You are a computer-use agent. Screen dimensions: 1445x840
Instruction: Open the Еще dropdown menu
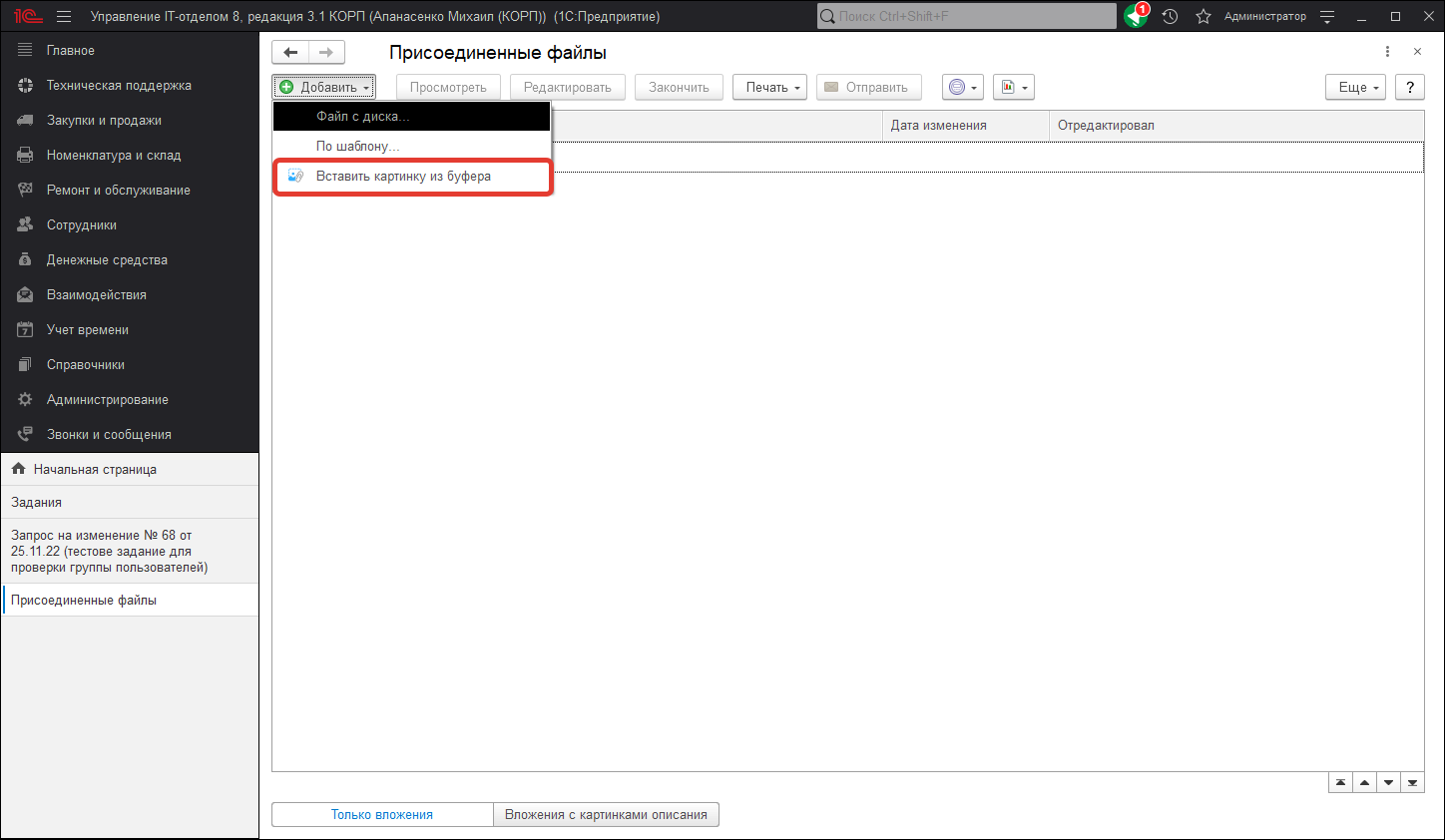click(x=1355, y=88)
